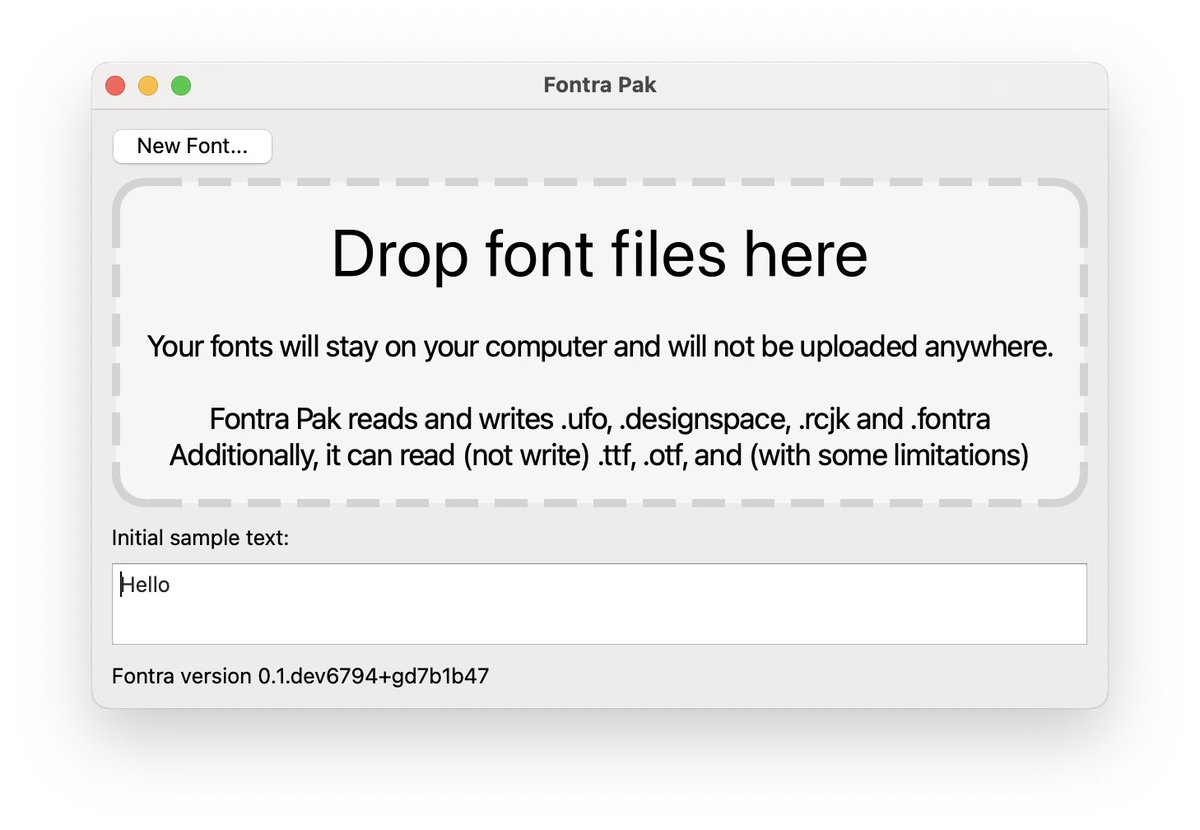Click the "Initial sample text:" label
This screenshot has height=830, width=1200.
point(200,538)
